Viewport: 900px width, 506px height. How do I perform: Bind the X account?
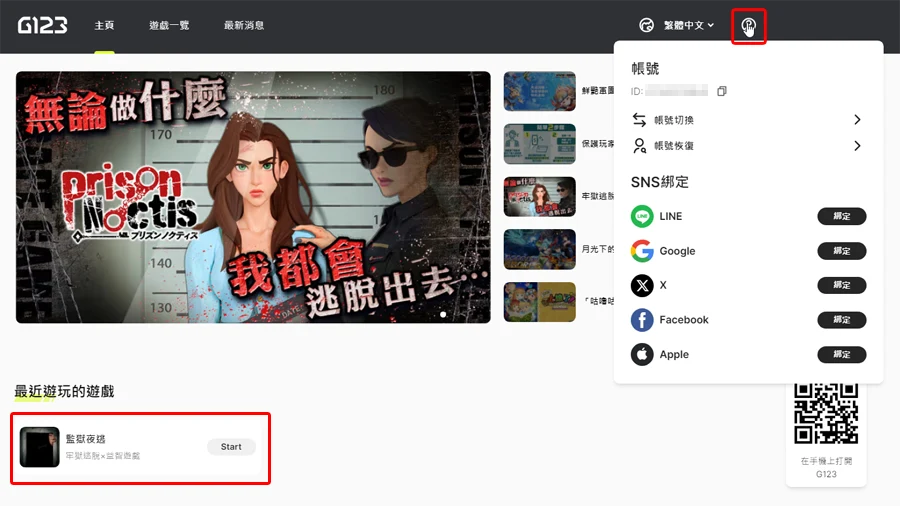[x=841, y=285]
